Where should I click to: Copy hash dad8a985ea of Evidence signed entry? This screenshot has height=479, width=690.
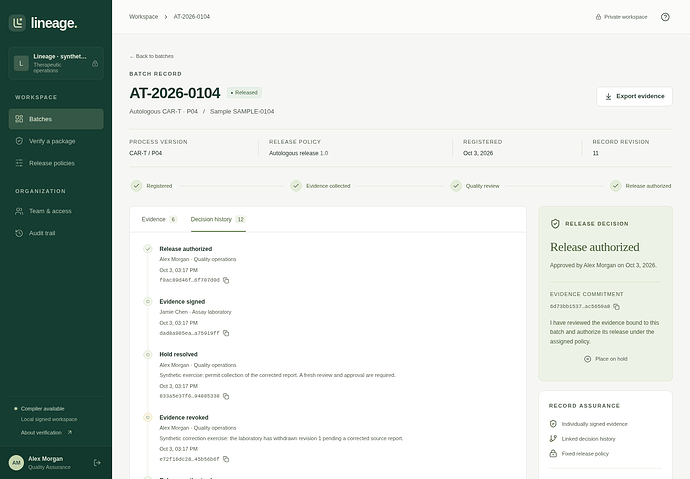tap(226, 333)
